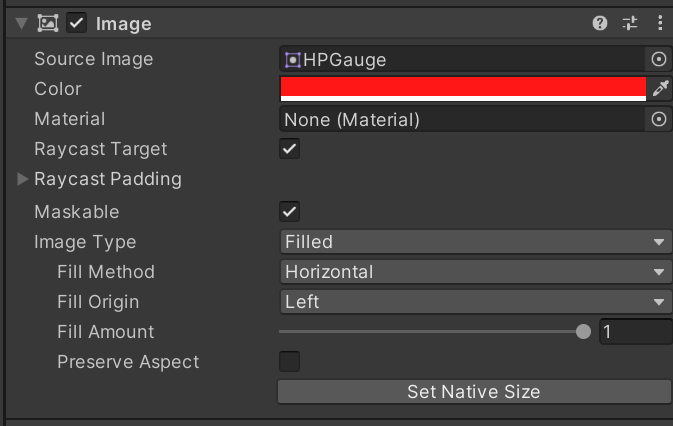Enable the Preserve Aspect checkbox
Image resolution: width=673 pixels, height=426 pixels.
pyautogui.click(x=290, y=362)
